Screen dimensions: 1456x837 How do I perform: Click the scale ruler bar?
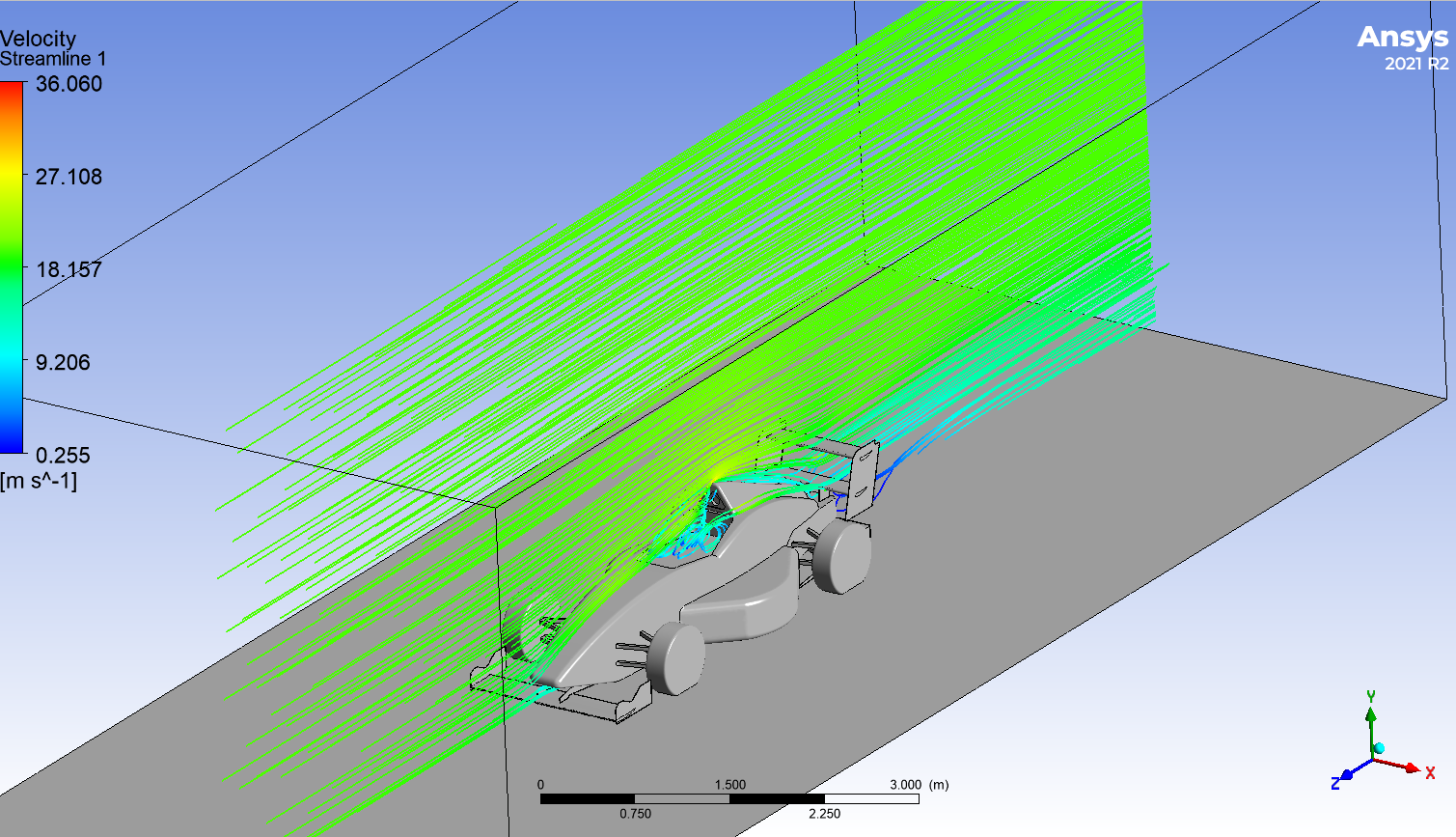pyautogui.click(x=729, y=798)
